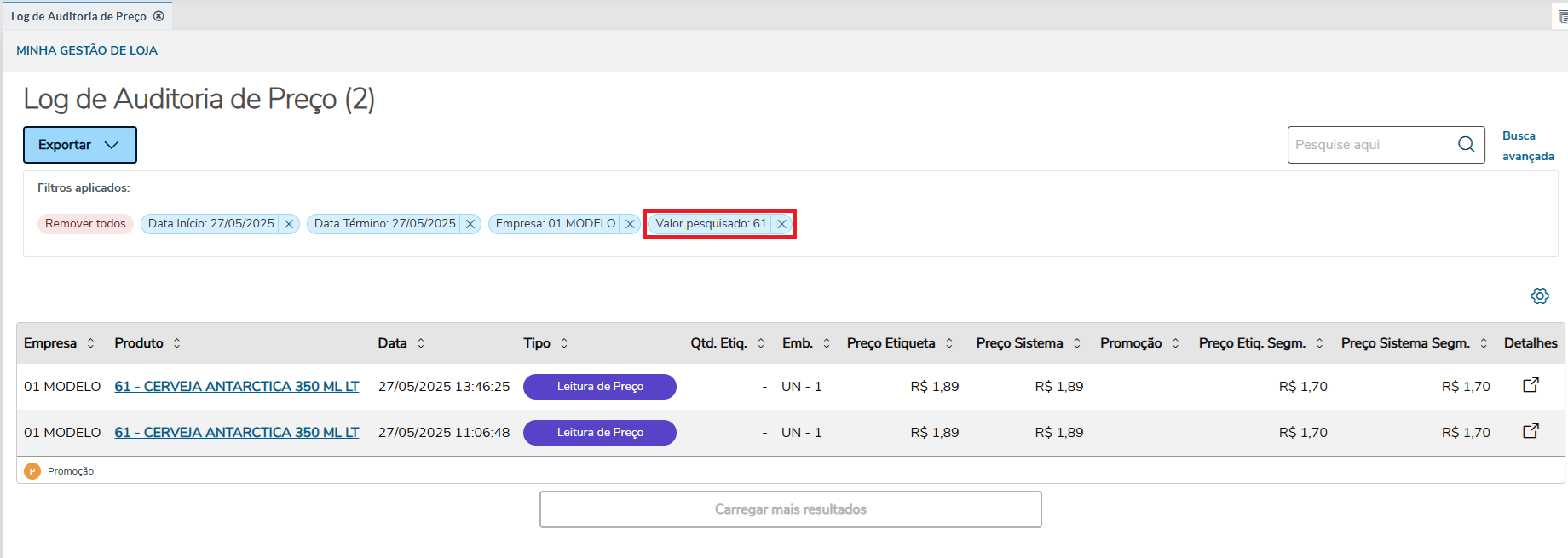The width and height of the screenshot is (1568, 558).
Task: Sort by Preço Etiqueta column
Action: tap(949, 343)
